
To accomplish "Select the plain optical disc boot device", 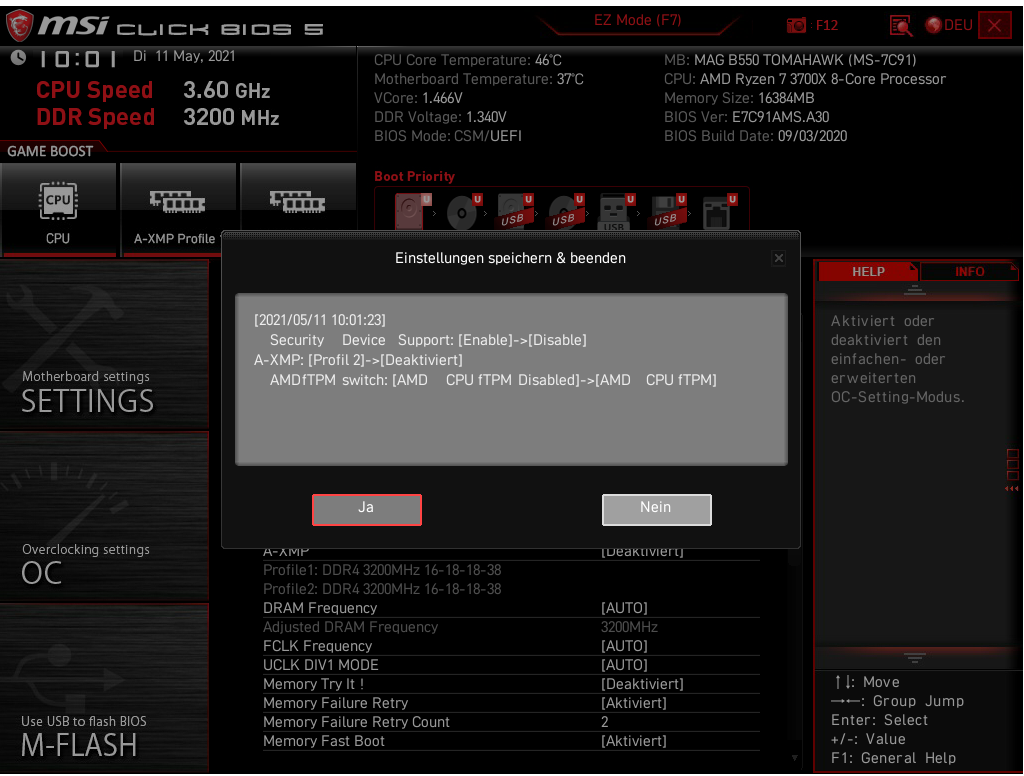I will 464,210.
